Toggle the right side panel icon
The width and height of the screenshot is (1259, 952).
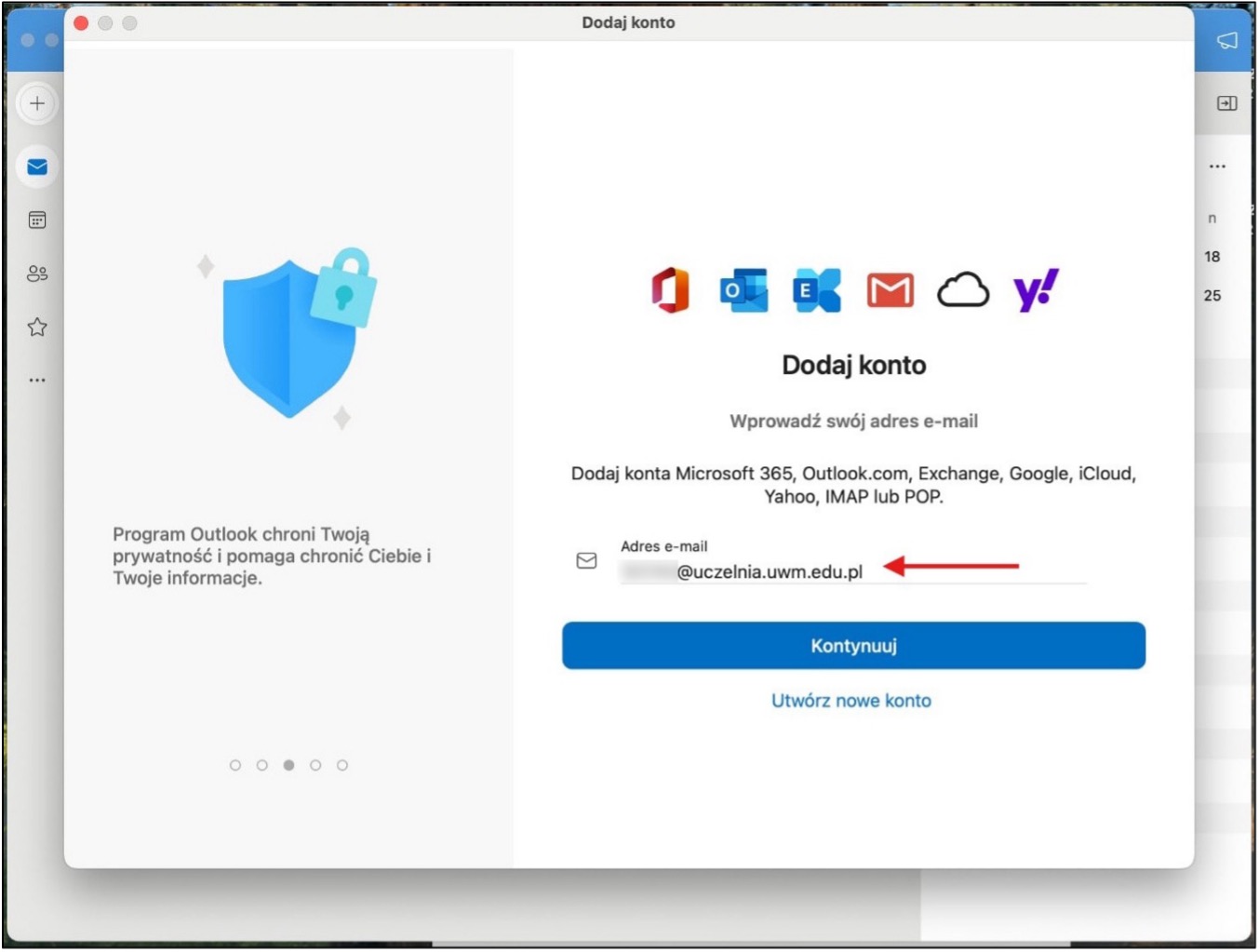1226,103
